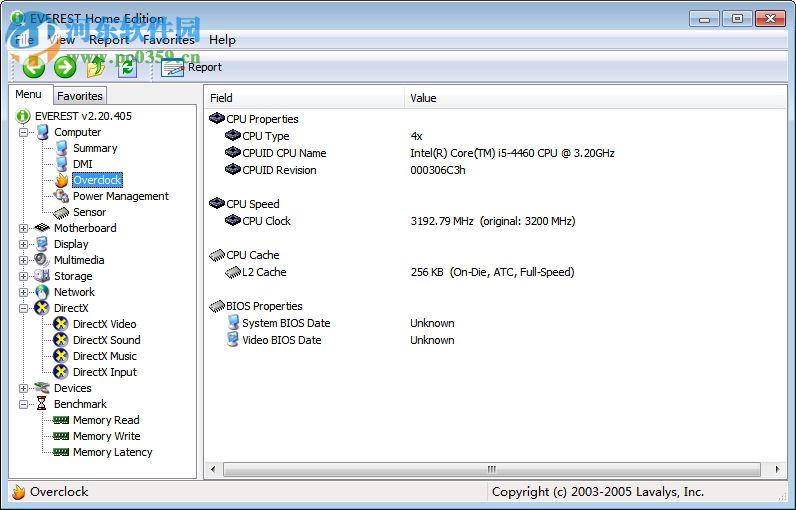Select the L2 Cache row

click(x=495, y=273)
